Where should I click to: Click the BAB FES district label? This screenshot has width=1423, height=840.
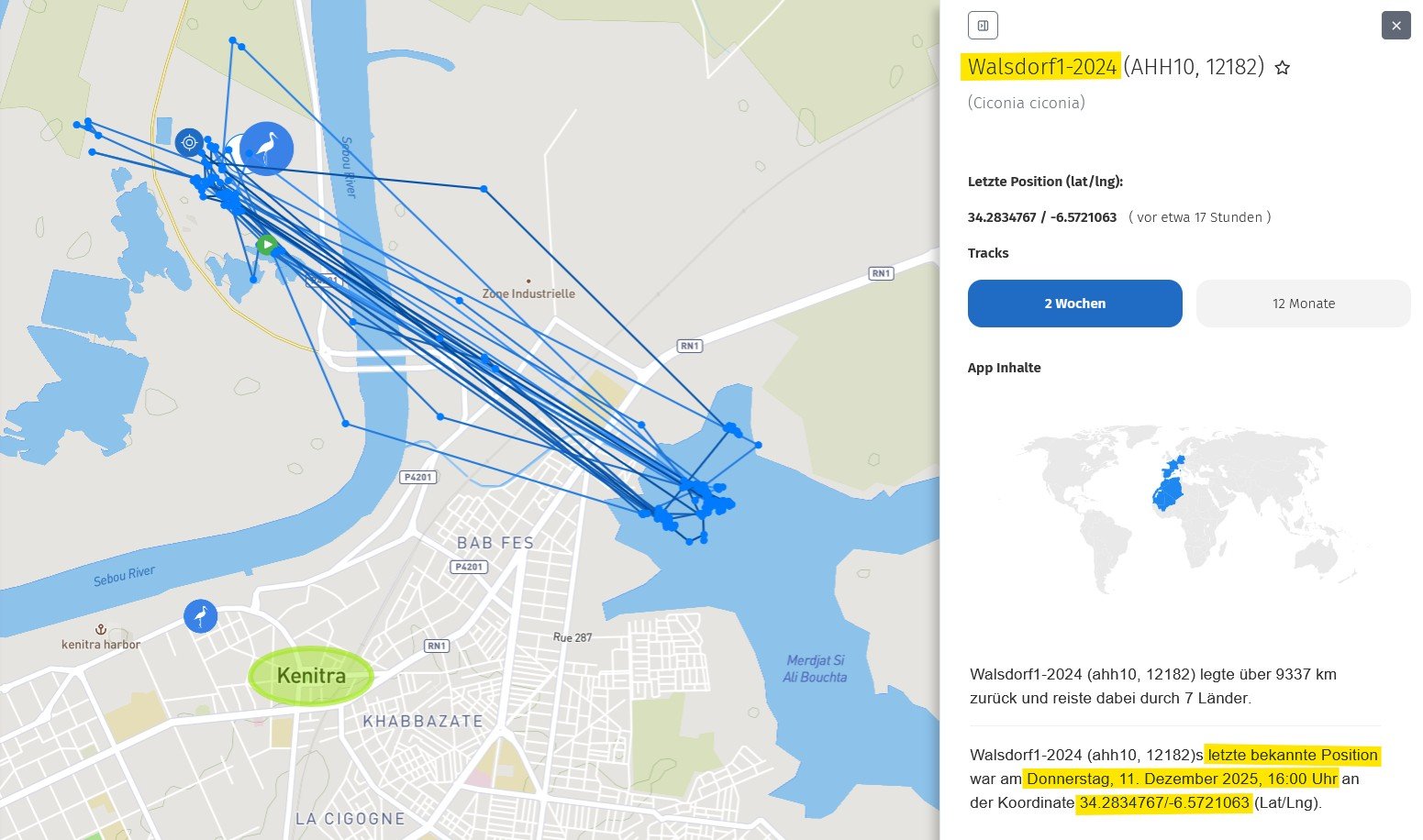(495, 543)
